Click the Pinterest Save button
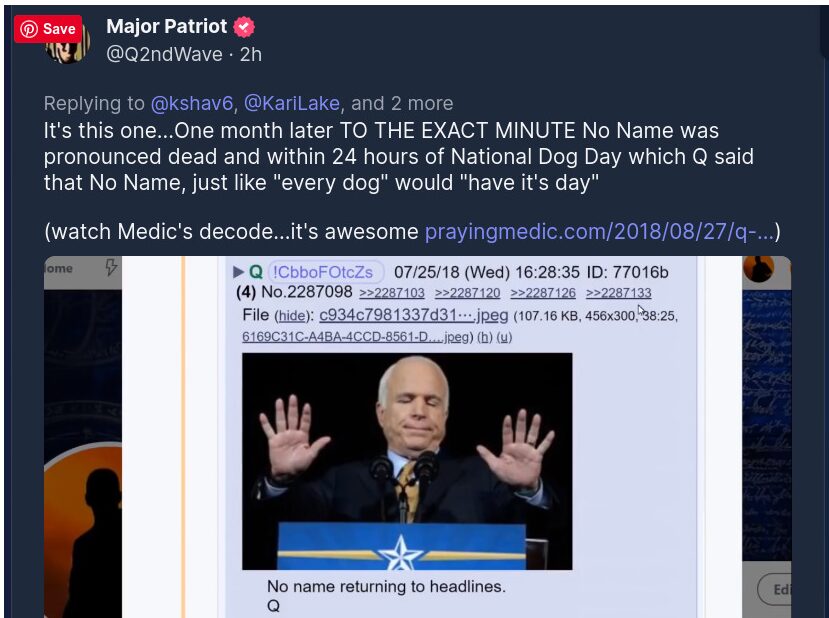The image size is (829, 618). point(48,29)
